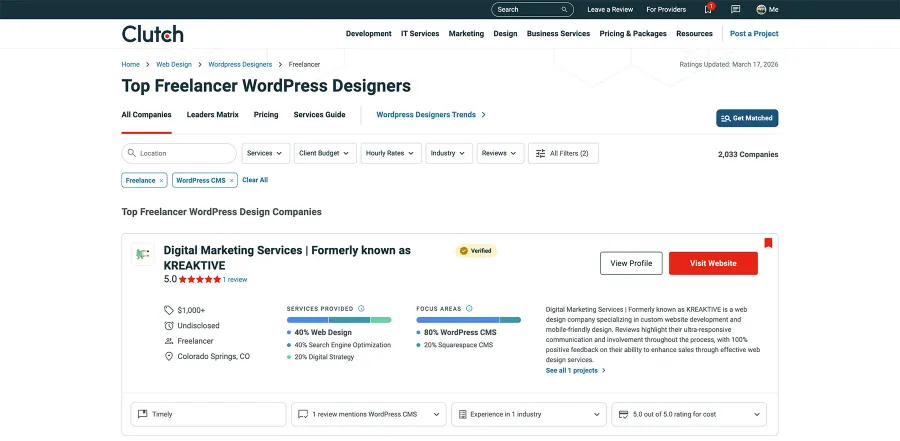Open the Industry filter dropdown
The image size is (900, 441).
(449, 153)
